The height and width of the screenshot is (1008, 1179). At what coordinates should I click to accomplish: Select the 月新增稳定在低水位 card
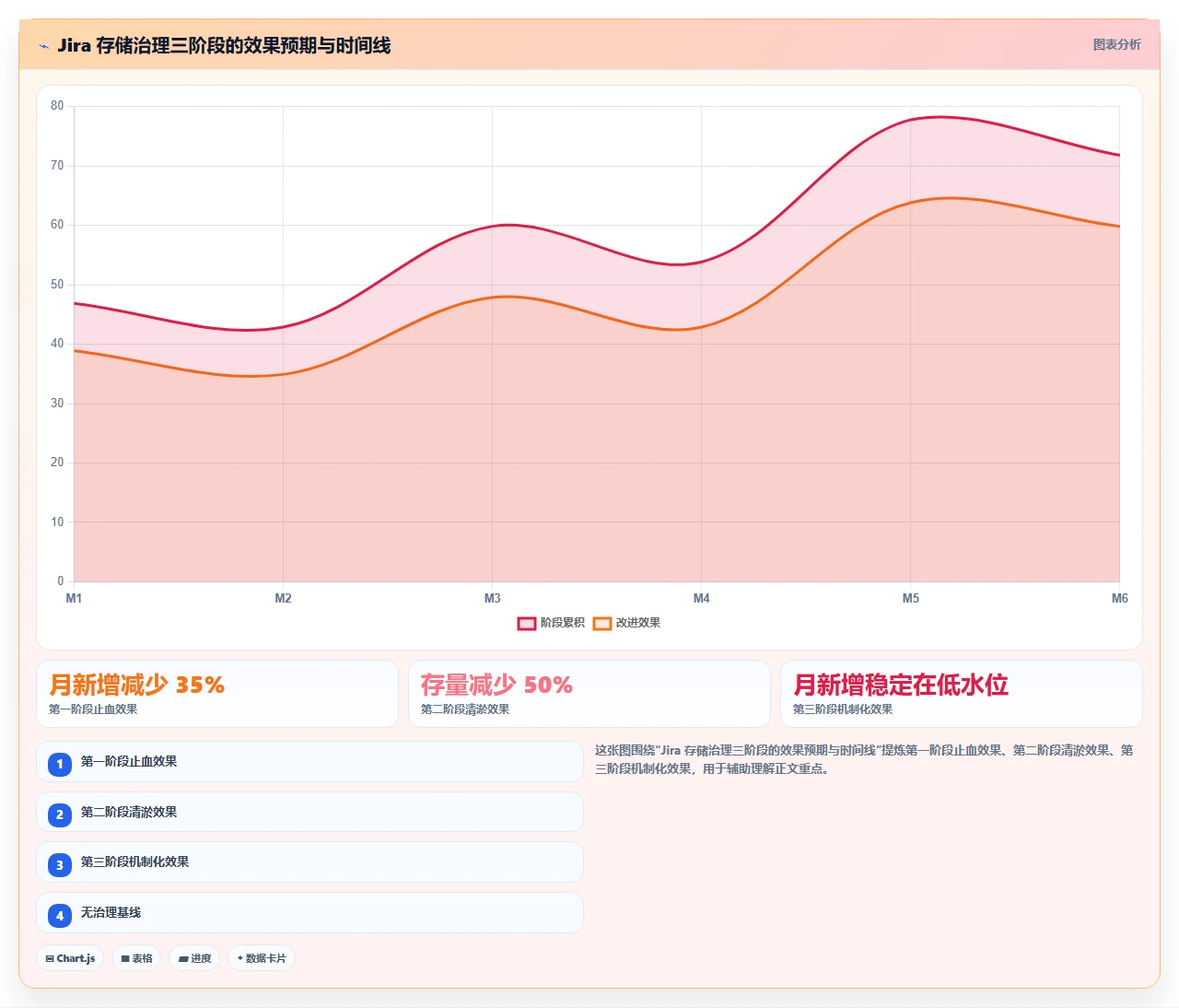point(962,694)
